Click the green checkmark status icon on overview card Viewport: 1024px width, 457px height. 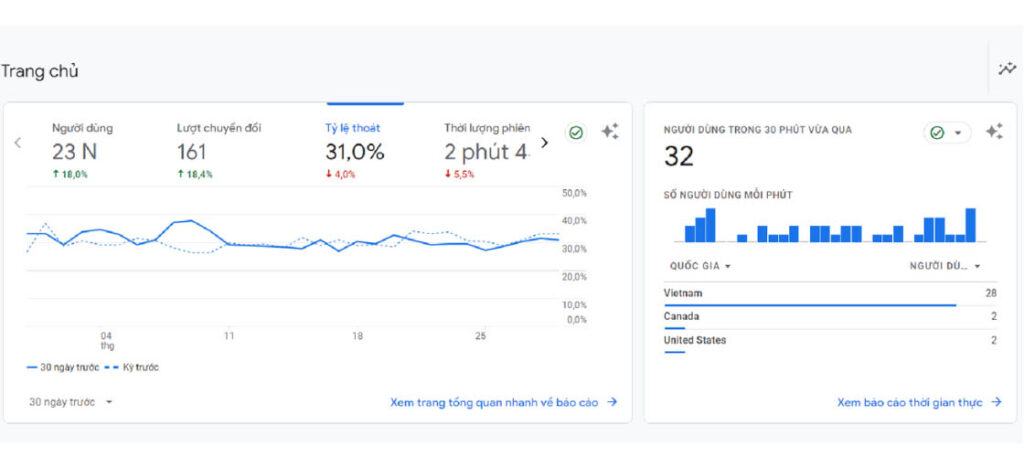(x=576, y=132)
